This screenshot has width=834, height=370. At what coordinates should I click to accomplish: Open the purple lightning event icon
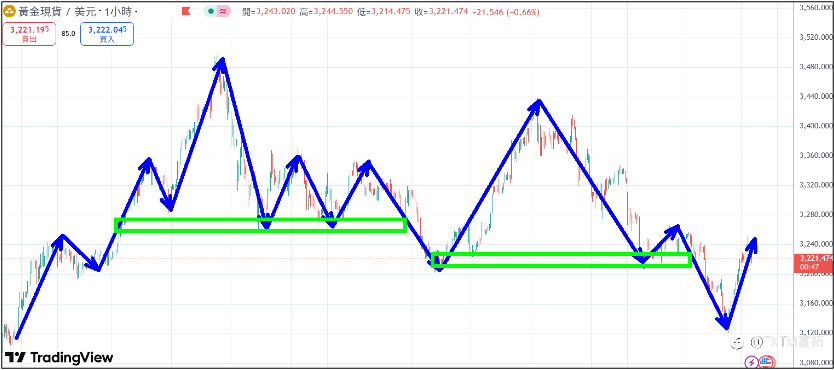752,362
